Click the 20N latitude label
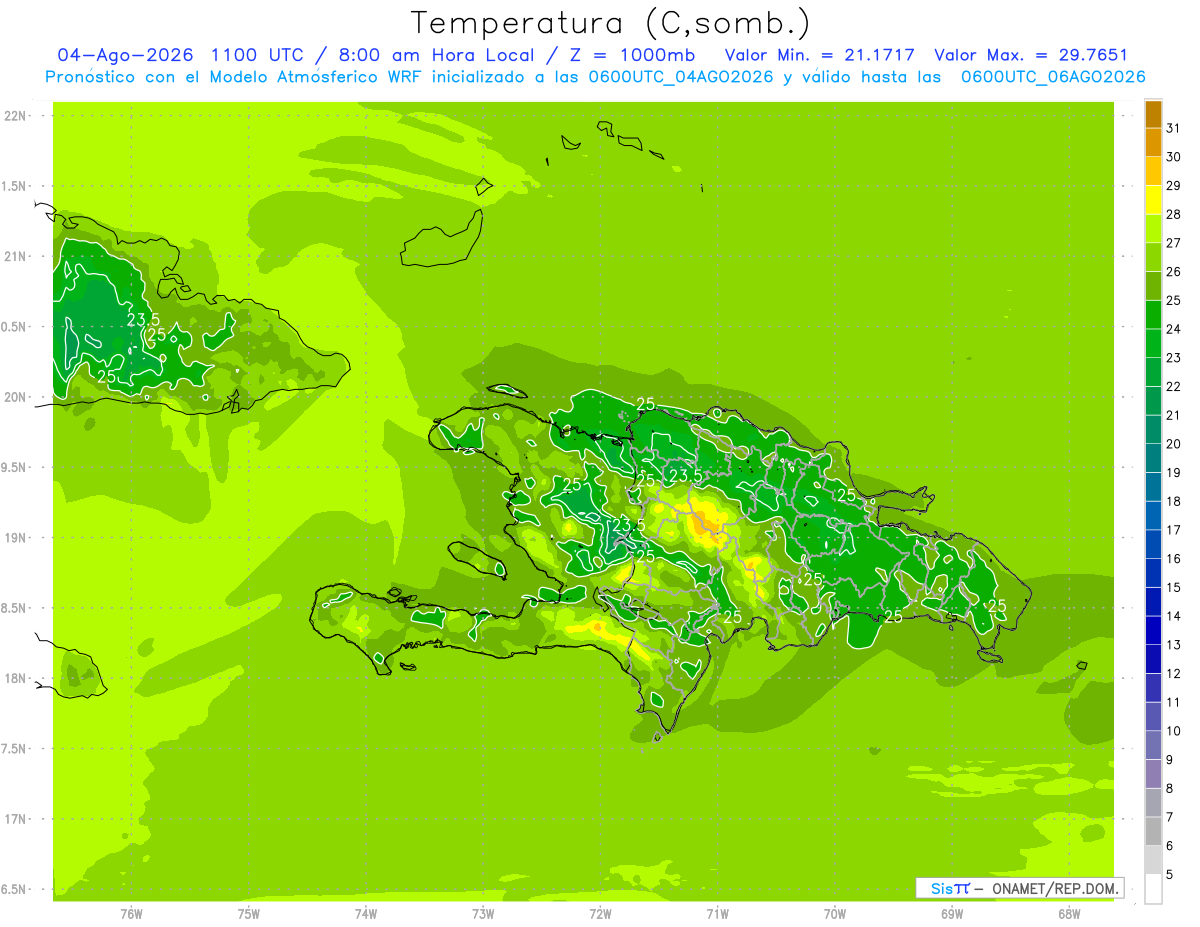 pos(16,397)
